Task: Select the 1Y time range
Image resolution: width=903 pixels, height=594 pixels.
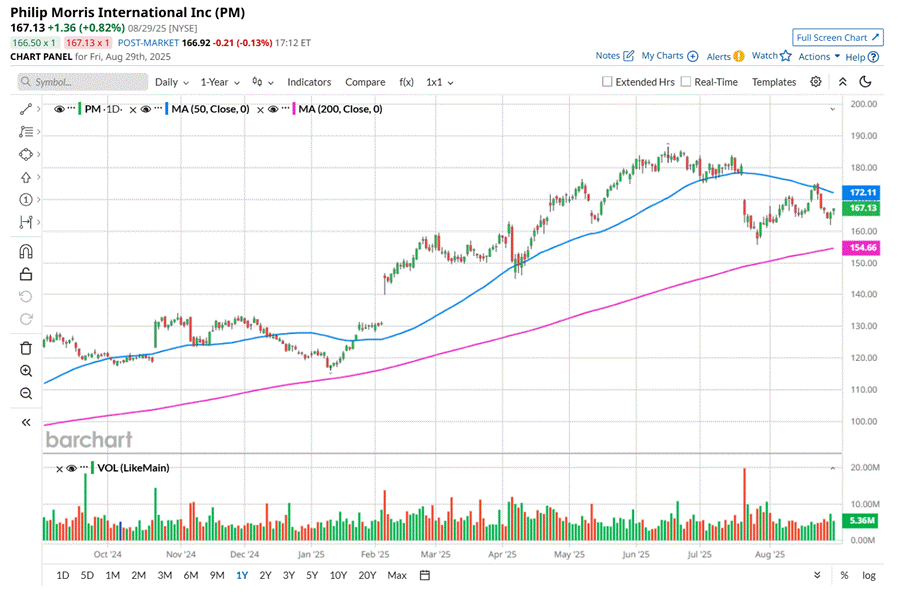Action: click(242, 575)
